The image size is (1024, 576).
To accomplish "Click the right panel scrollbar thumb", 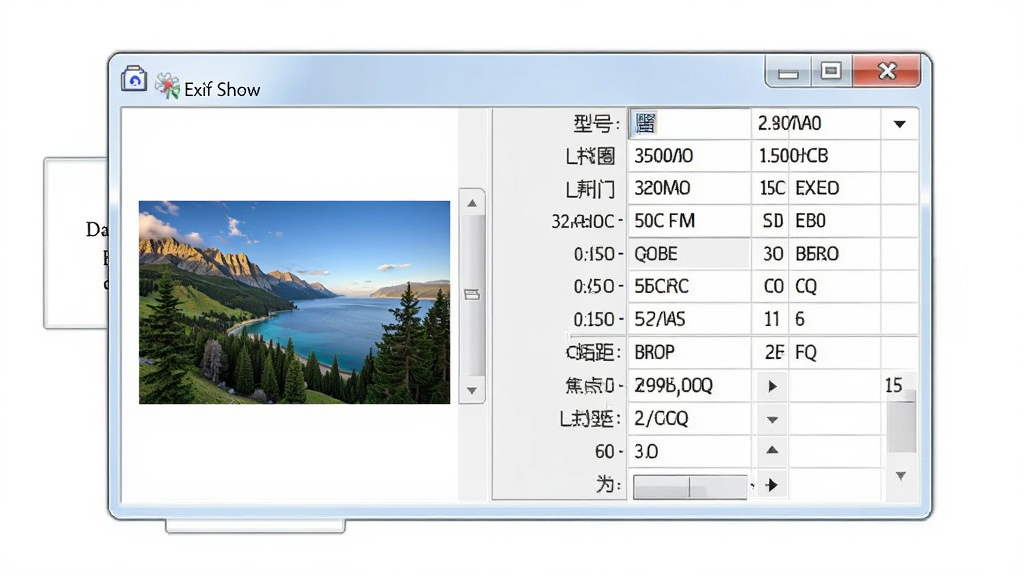I will click(901, 422).
